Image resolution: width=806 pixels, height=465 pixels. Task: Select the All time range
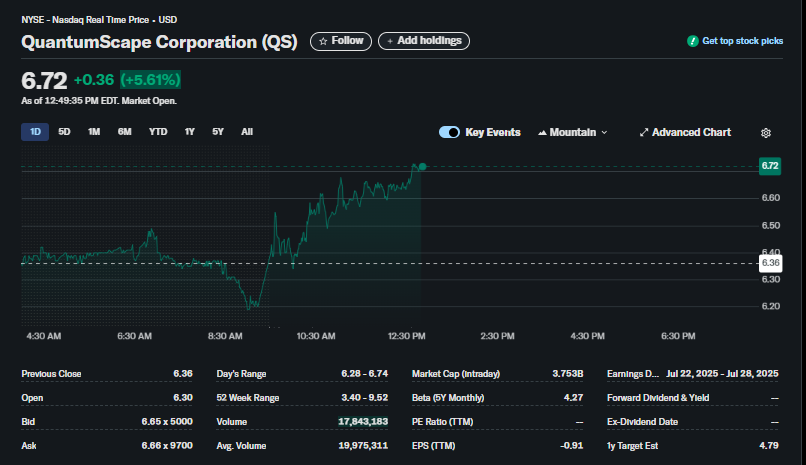click(247, 132)
